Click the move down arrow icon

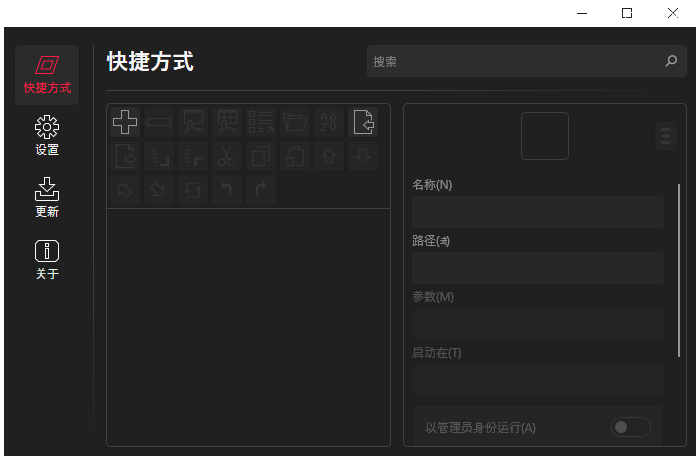tap(363, 156)
